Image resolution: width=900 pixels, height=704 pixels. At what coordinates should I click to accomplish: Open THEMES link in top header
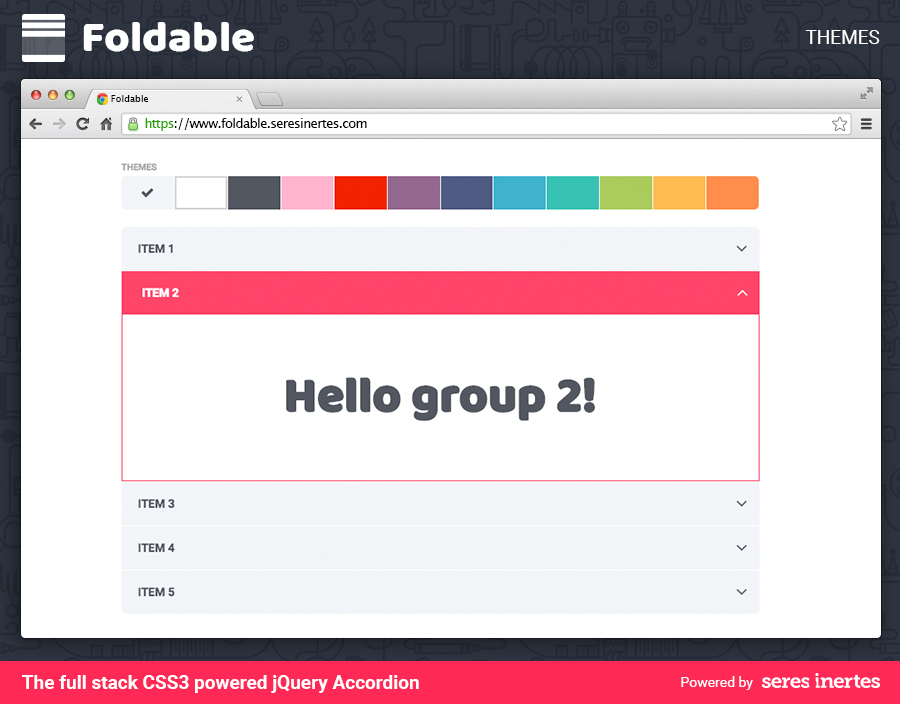tap(842, 37)
